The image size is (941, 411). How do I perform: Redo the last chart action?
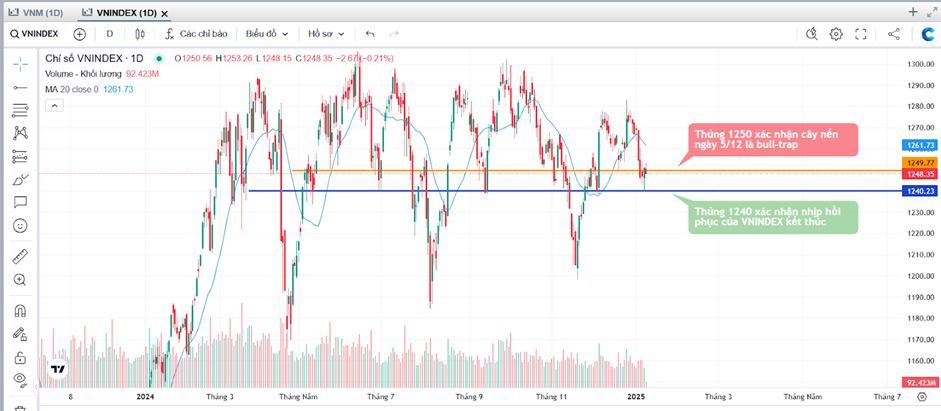pyautogui.click(x=394, y=34)
